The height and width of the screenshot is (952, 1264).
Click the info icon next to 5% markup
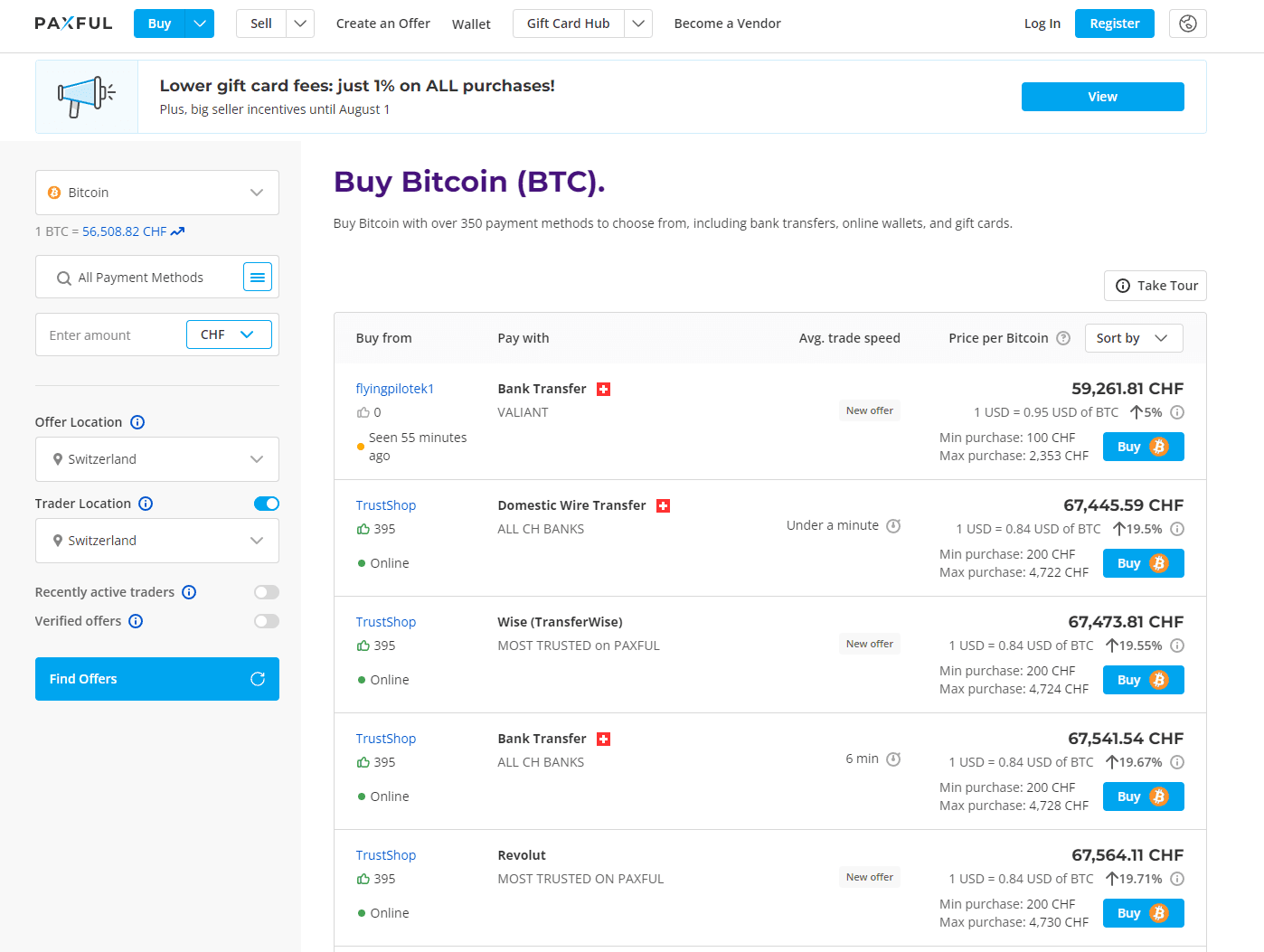[1177, 412]
